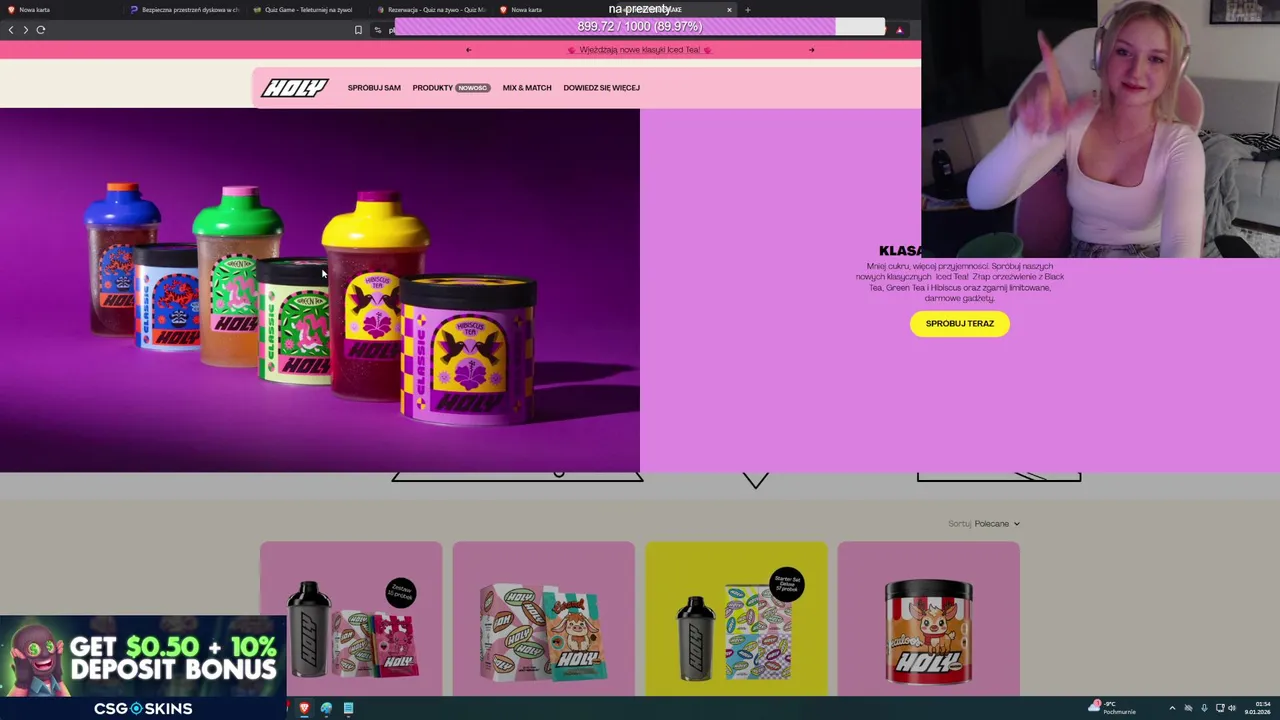
Task: Open the yellow Starter Set Deluxe card
Action: (x=736, y=618)
